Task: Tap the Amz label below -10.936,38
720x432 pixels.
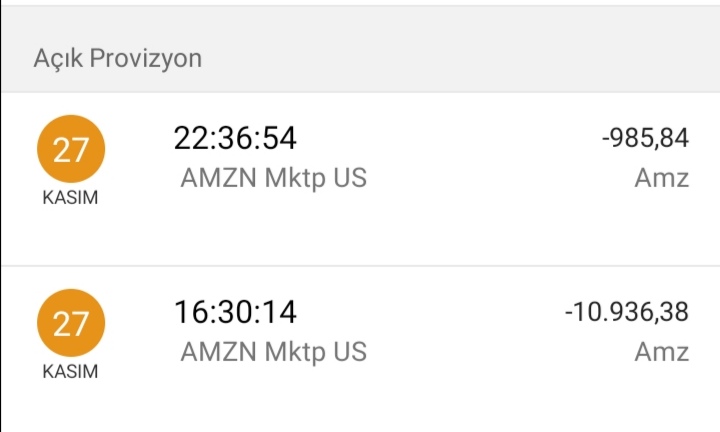Action: coord(662,352)
